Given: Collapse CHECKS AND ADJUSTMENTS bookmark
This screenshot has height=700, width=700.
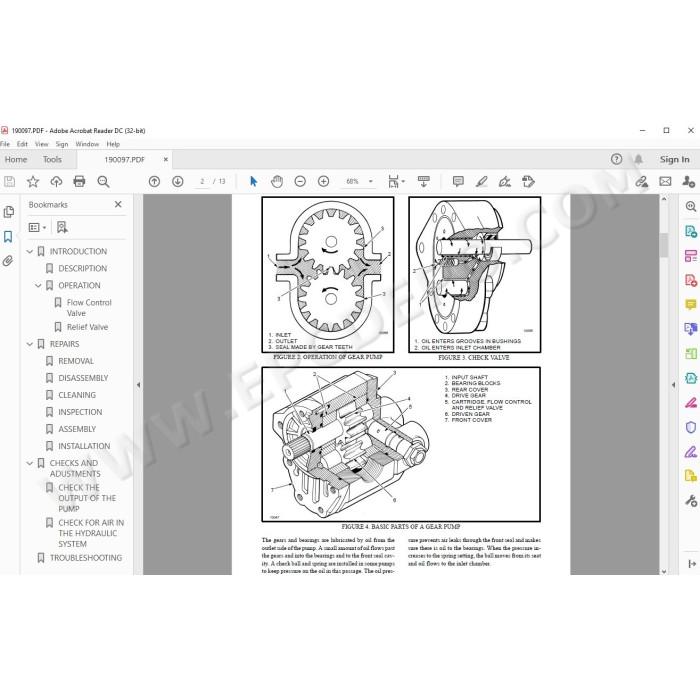Looking at the screenshot, I should pyautogui.click(x=30, y=463).
